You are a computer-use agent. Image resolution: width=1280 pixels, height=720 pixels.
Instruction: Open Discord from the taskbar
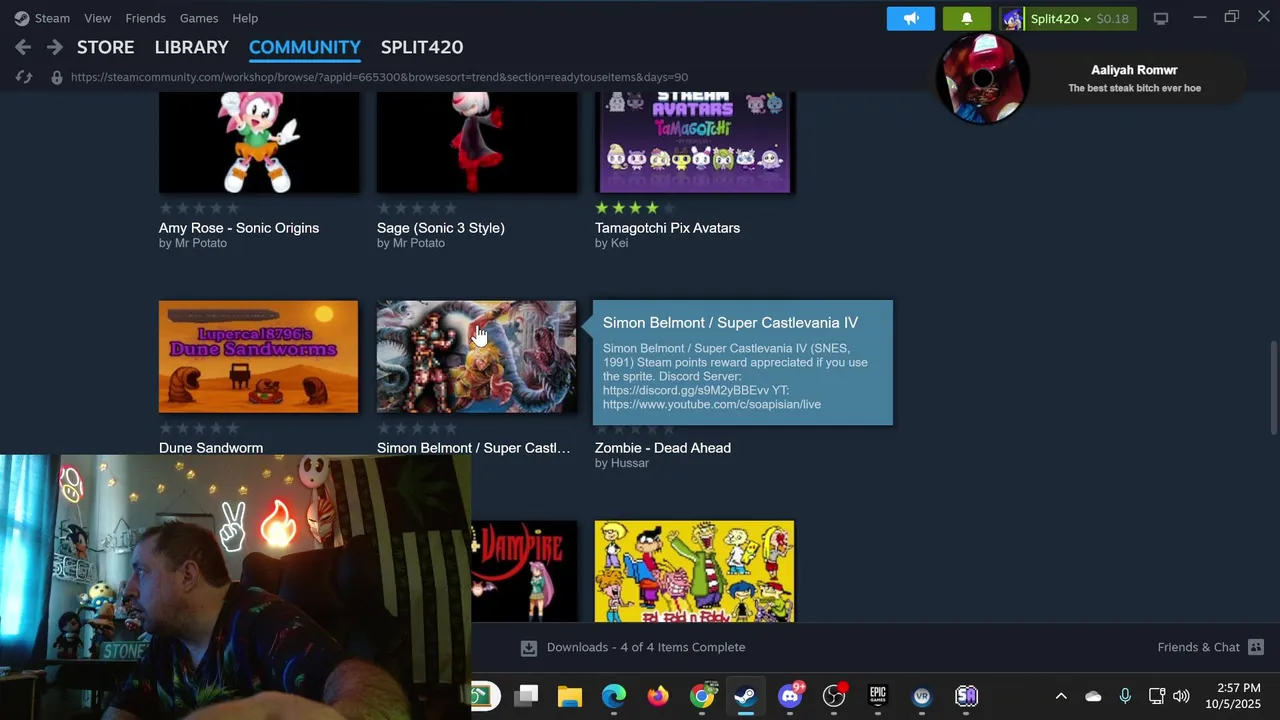pyautogui.click(x=790, y=696)
